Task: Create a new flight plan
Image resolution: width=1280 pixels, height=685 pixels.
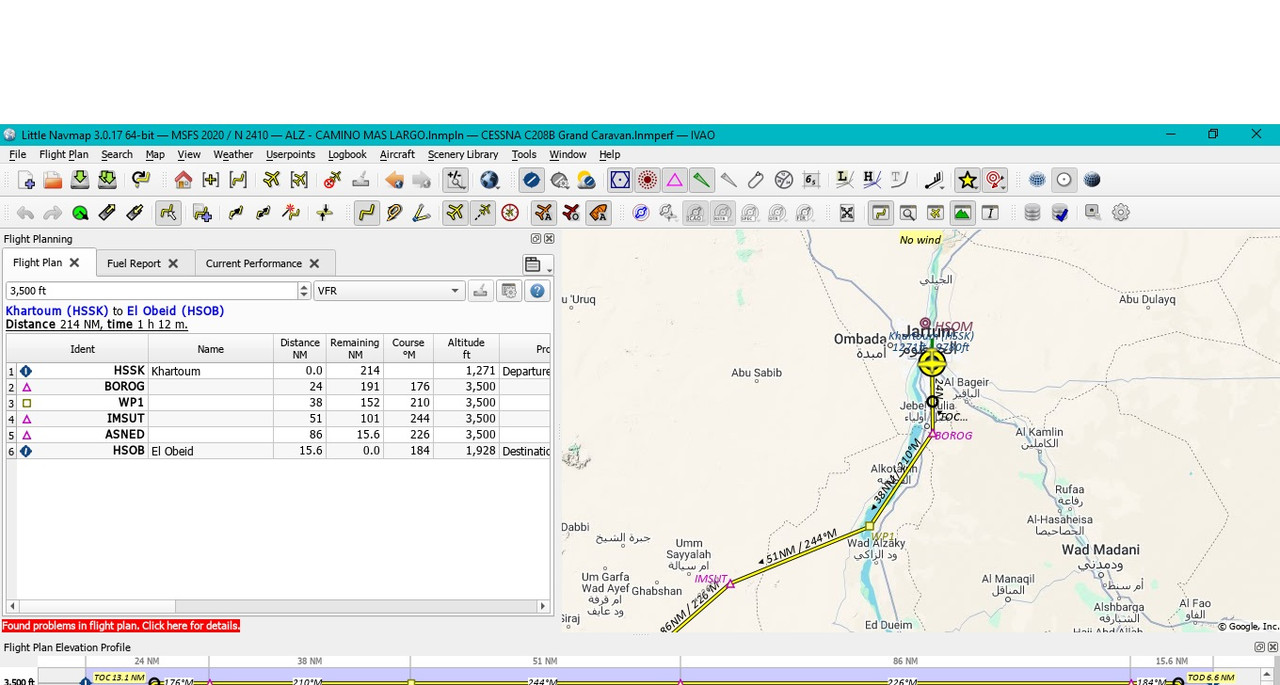Action: pyautogui.click(x=26, y=180)
